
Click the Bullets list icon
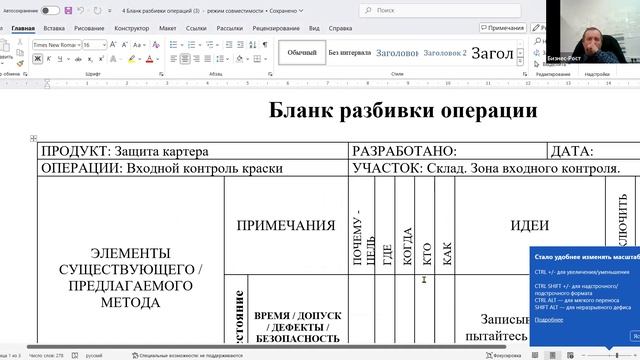click(173, 44)
